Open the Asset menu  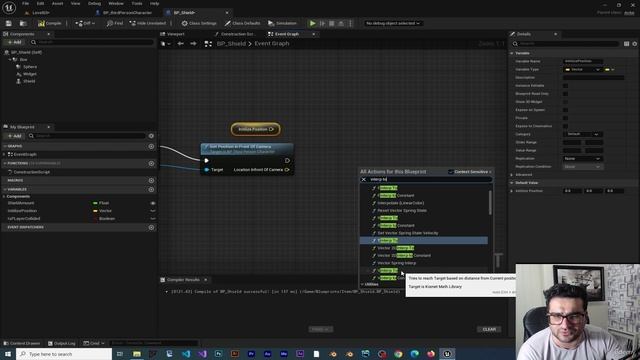(x=57, y=3)
